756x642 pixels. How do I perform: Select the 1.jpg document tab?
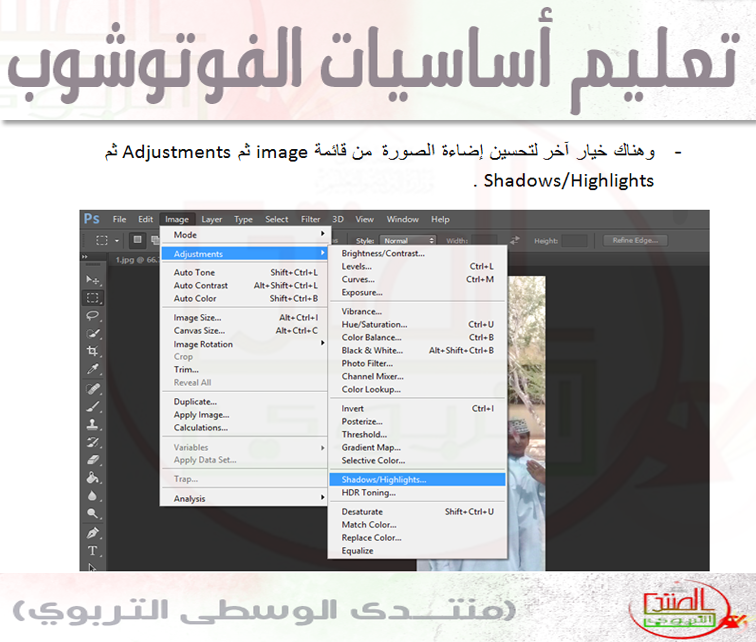136,260
